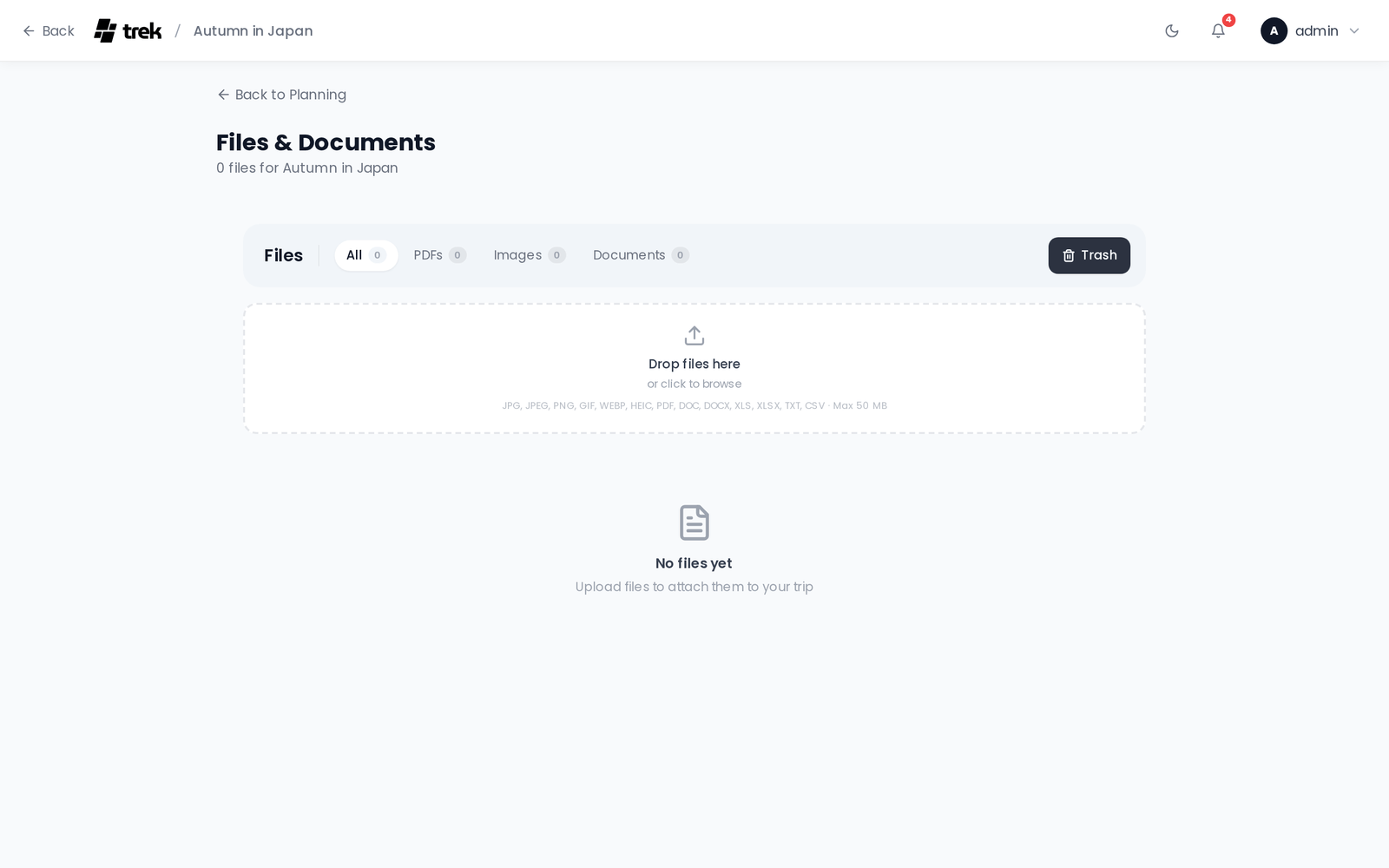1389x868 pixels.
Task: Open the Trash button
Action: (1089, 255)
